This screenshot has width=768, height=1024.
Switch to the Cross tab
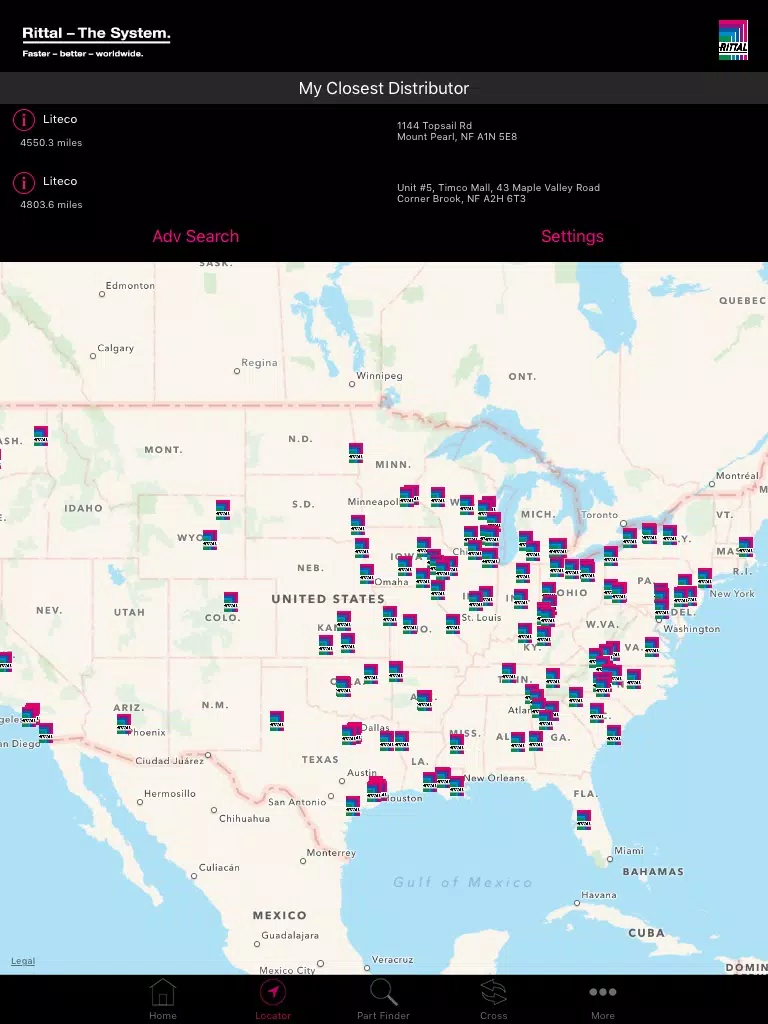pyautogui.click(x=494, y=999)
